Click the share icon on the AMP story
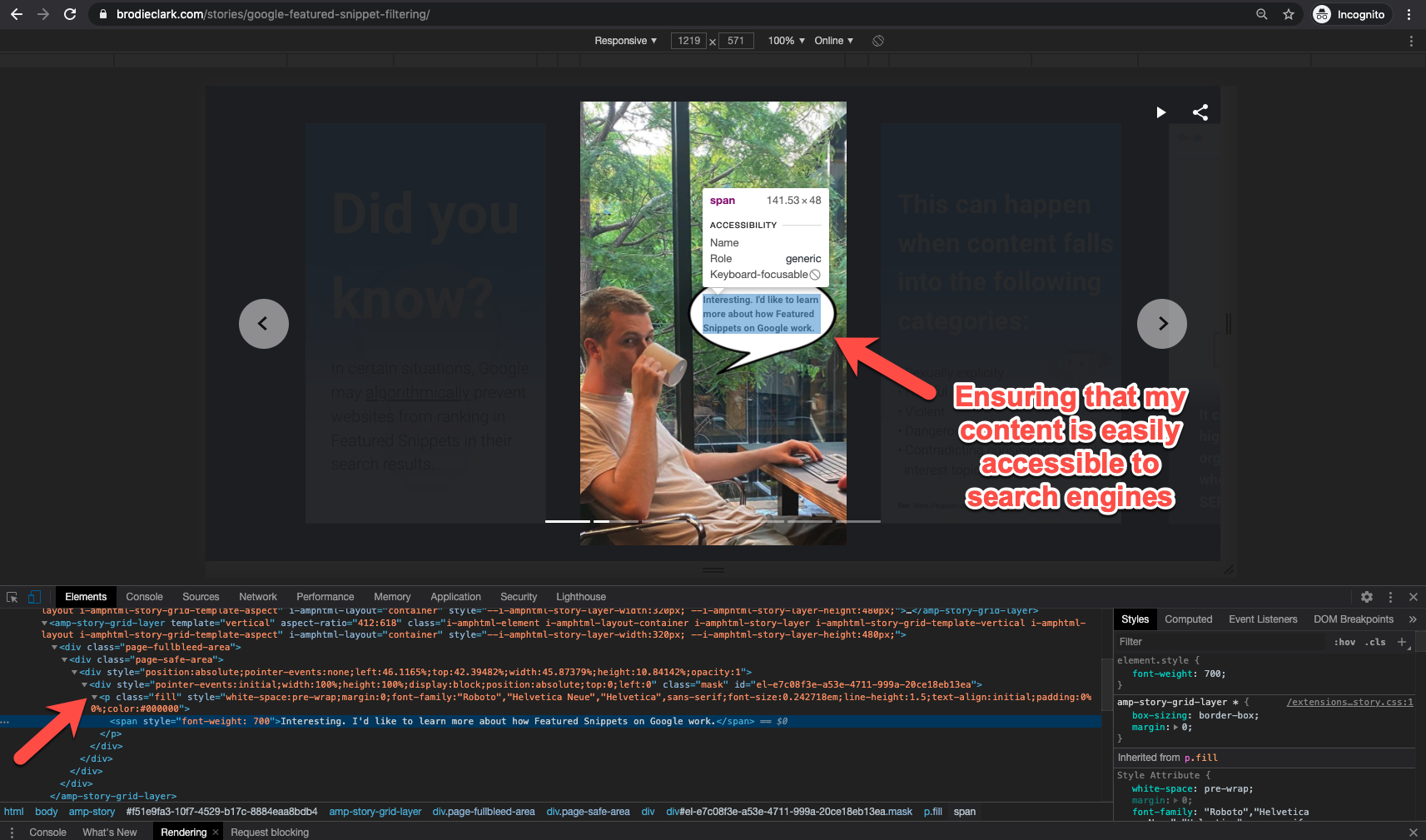 pos(1200,112)
